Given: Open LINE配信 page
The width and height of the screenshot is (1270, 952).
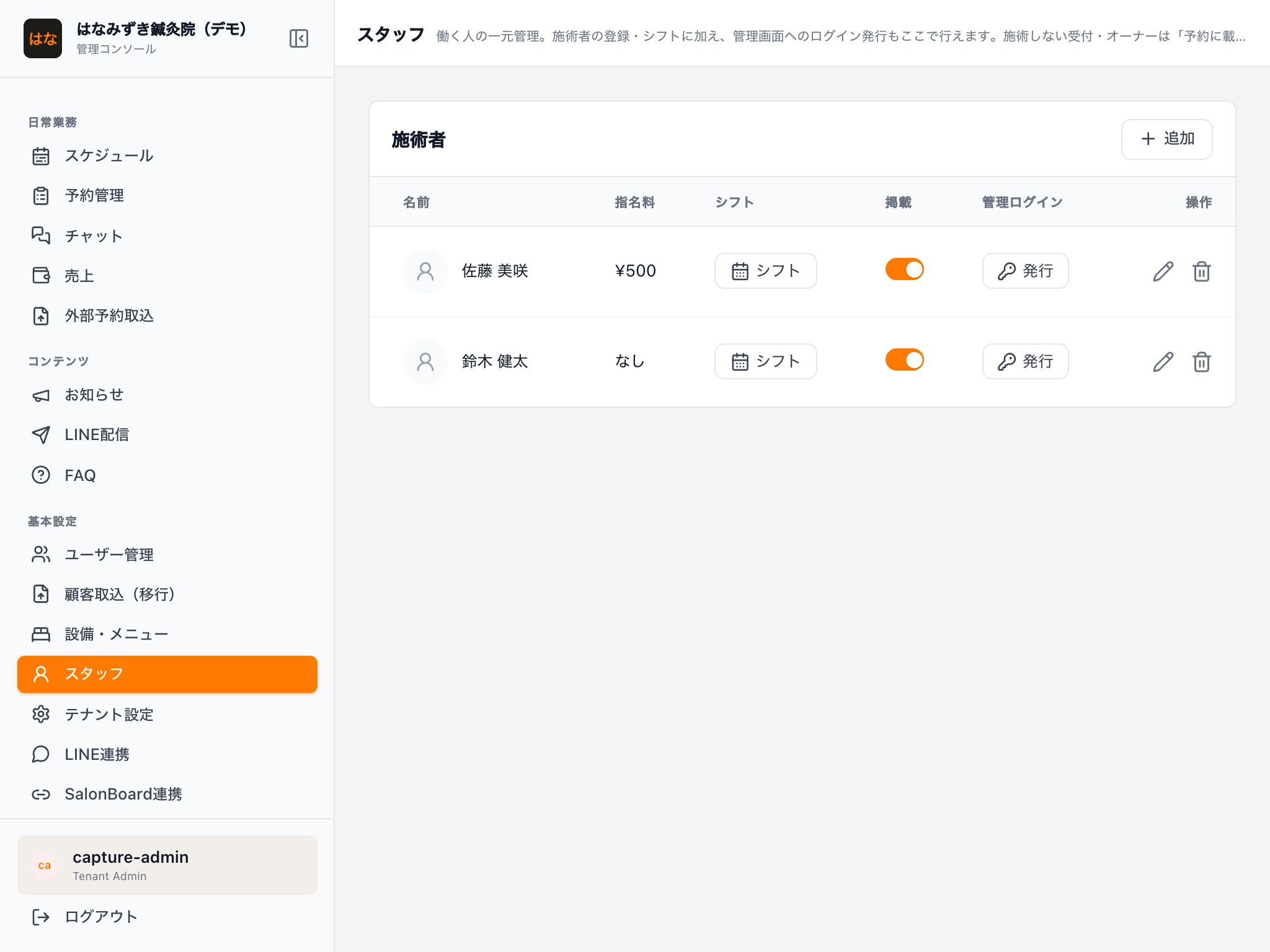Looking at the screenshot, I should point(167,434).
